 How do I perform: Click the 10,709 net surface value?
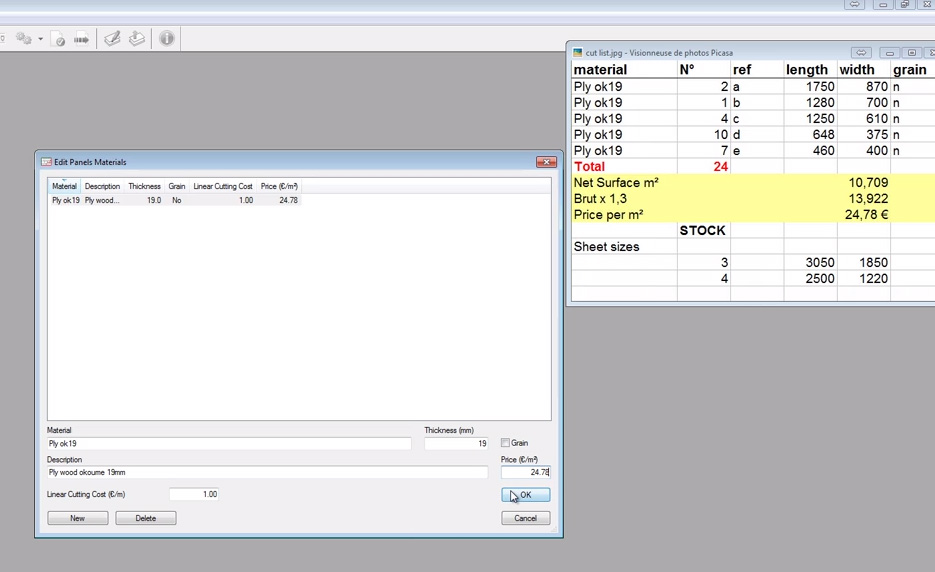[868, 183]
